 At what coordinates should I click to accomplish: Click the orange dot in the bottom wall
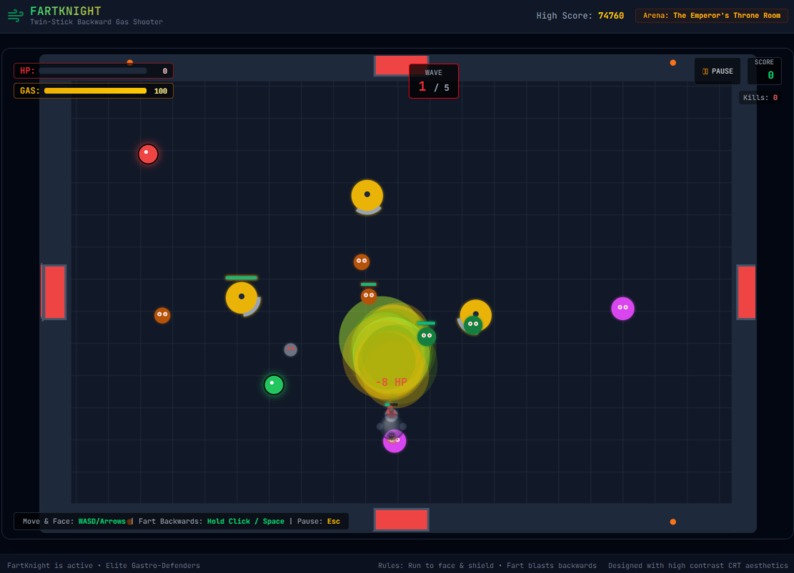pyautogui.click(x=673, y=522)
